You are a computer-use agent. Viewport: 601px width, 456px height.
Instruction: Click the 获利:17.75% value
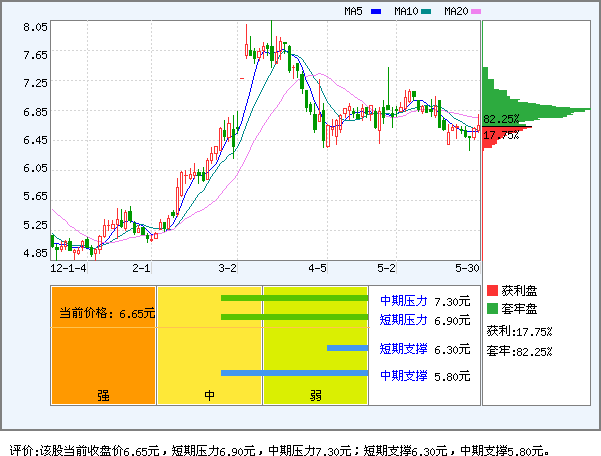(519, 331)
